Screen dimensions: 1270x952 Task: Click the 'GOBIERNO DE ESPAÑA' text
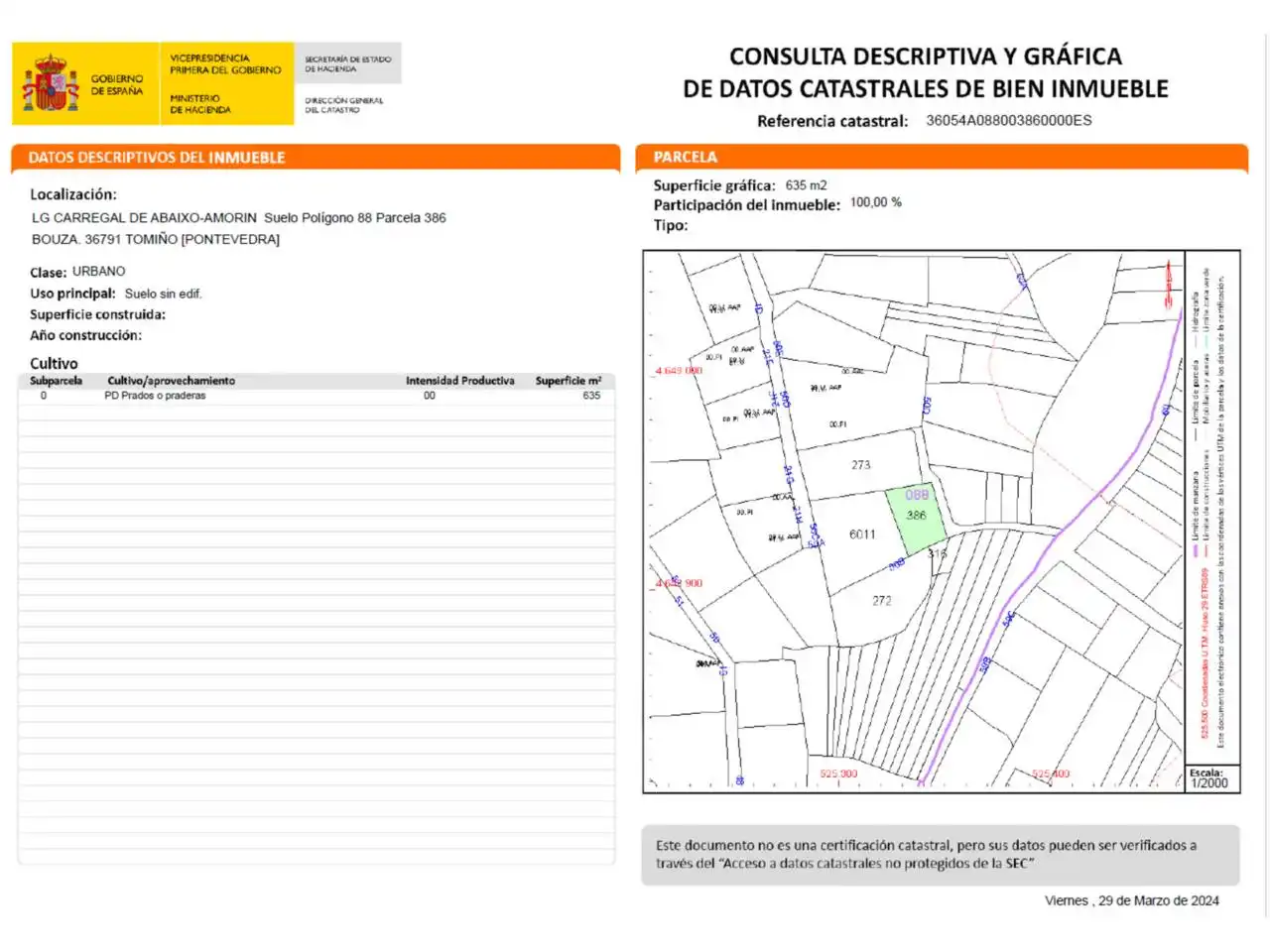coord(117,84)
